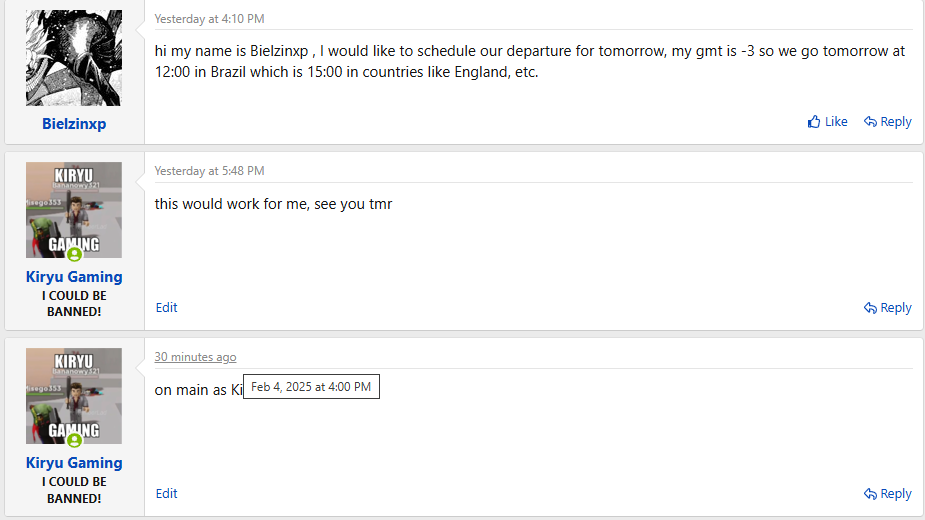Viewport: 925px width, 520px height.
Task: Click Like on the Bielzinxp post
Action: [828, 122]
